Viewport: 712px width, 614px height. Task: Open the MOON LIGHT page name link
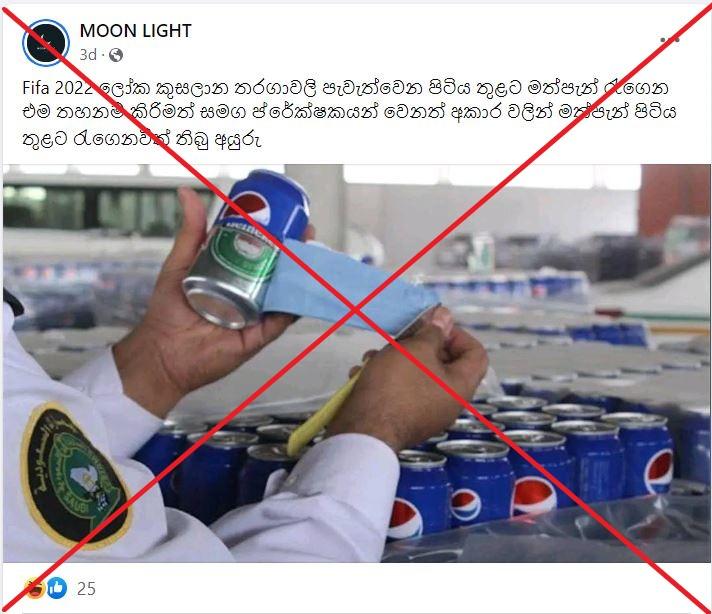coord(135,30)
